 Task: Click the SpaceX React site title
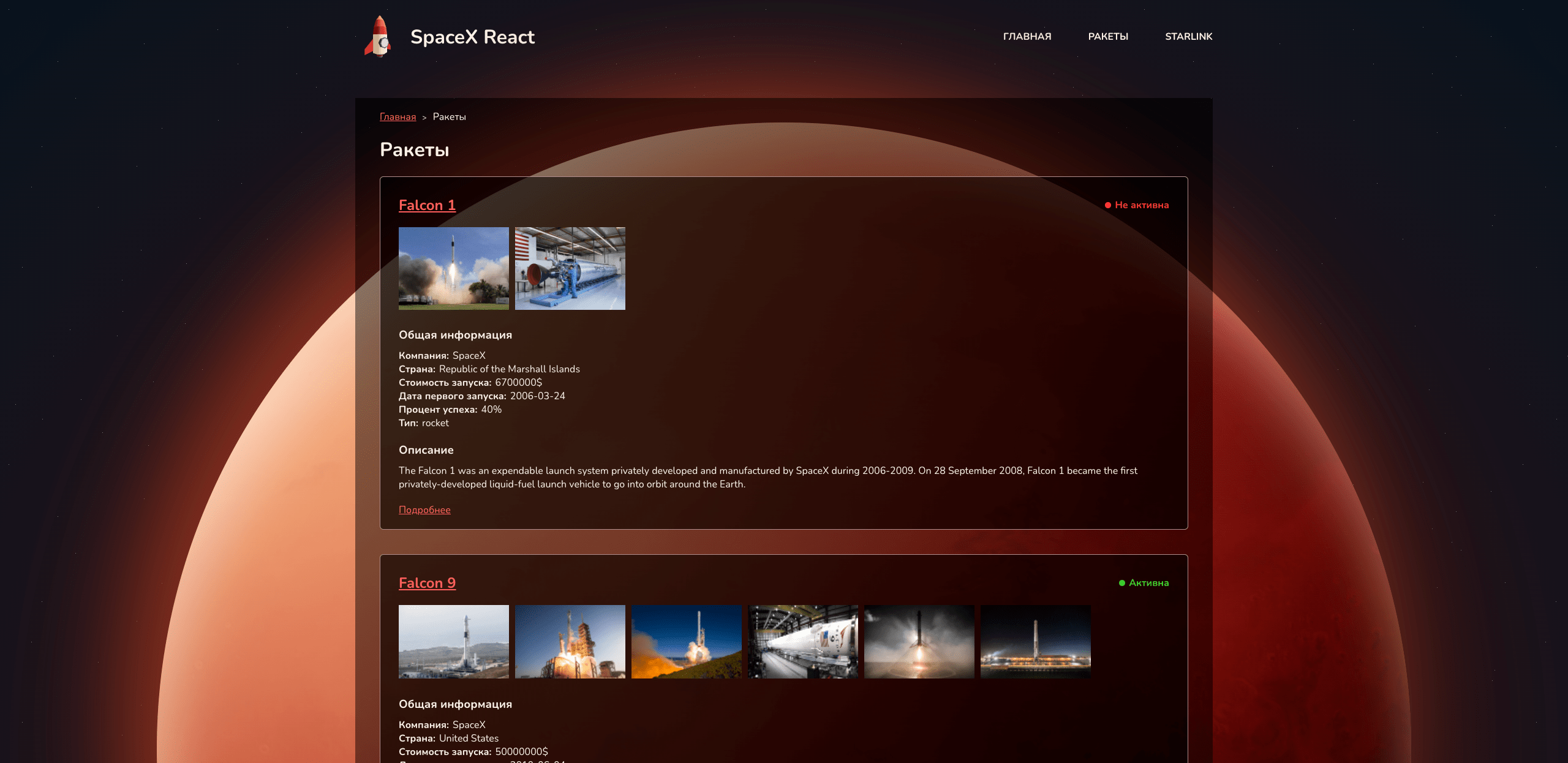pyautogui.click(x=472, y=37)
